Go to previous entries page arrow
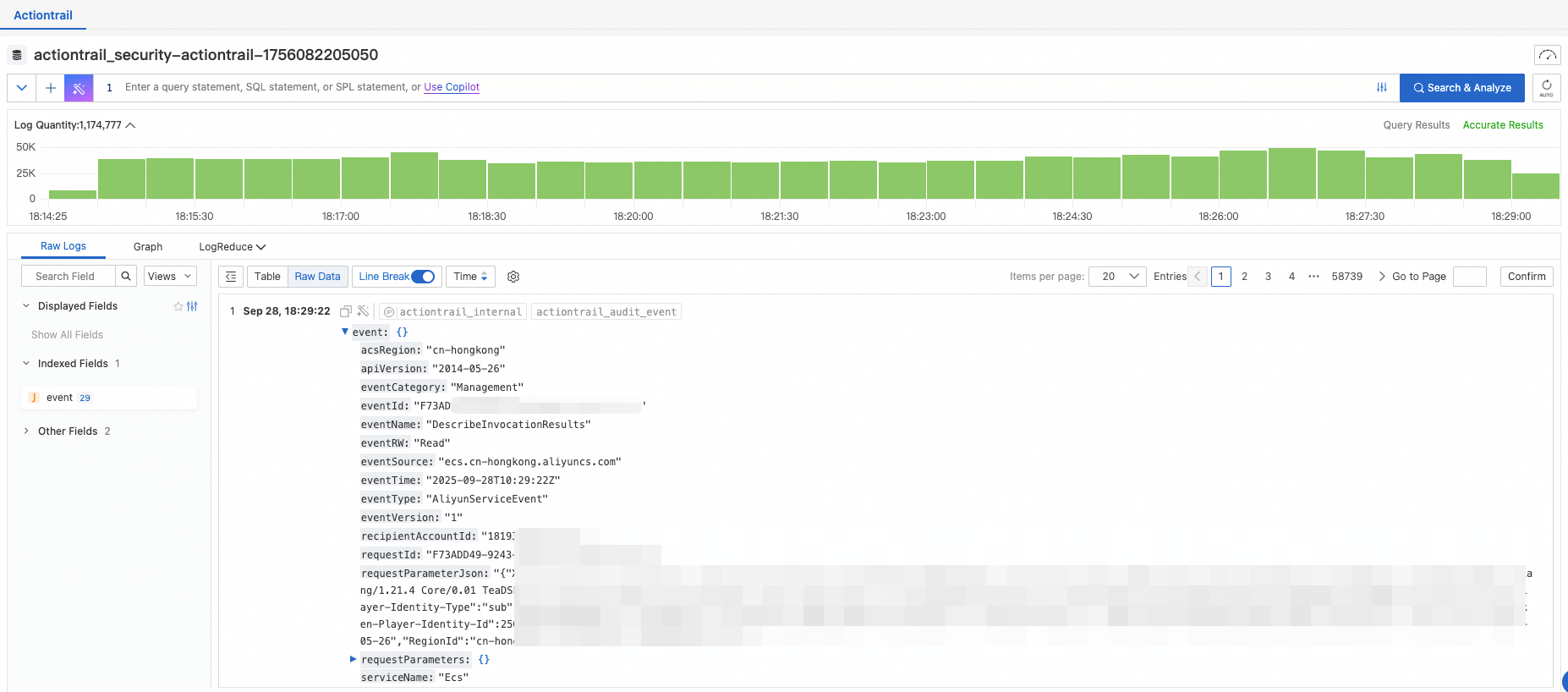The image size is (1568, 692). pos(1198,277)
